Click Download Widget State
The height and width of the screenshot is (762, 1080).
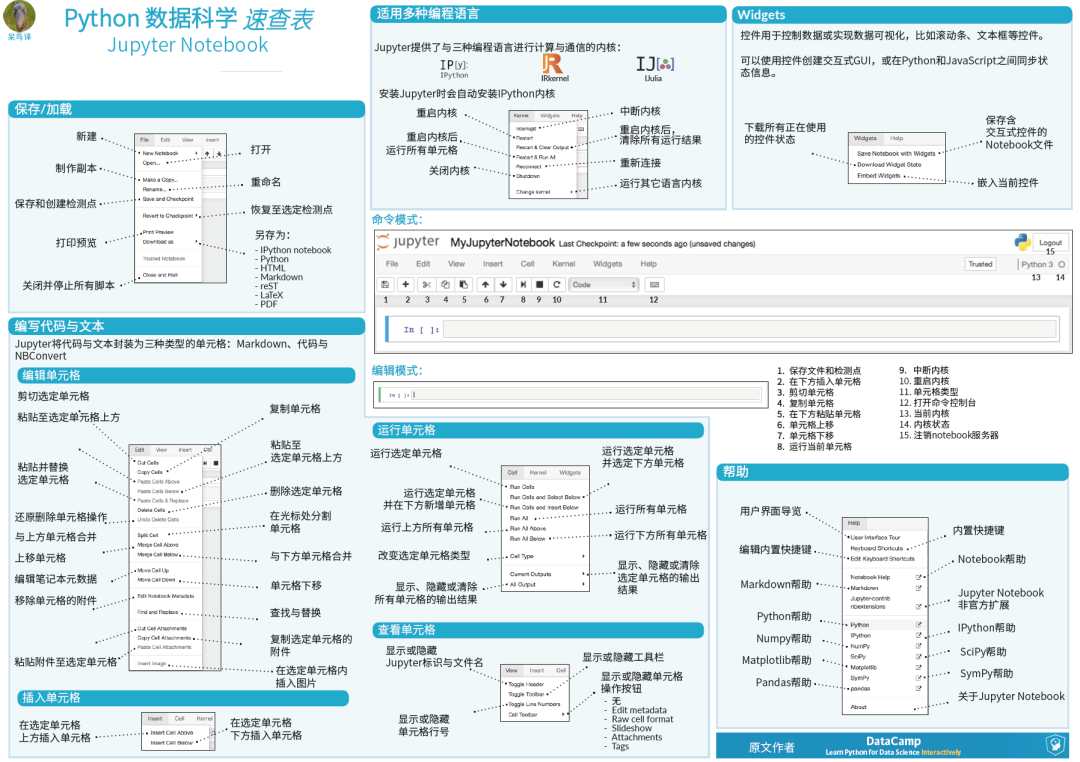pyautogui.click(x=889, y=165)
